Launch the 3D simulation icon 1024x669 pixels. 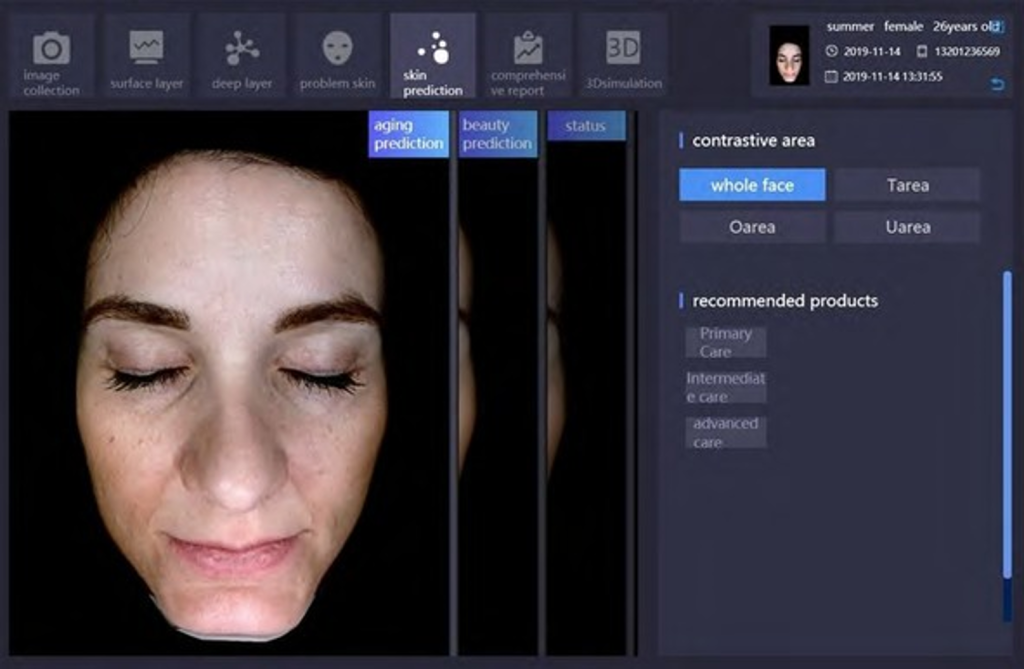click(623, 48)
